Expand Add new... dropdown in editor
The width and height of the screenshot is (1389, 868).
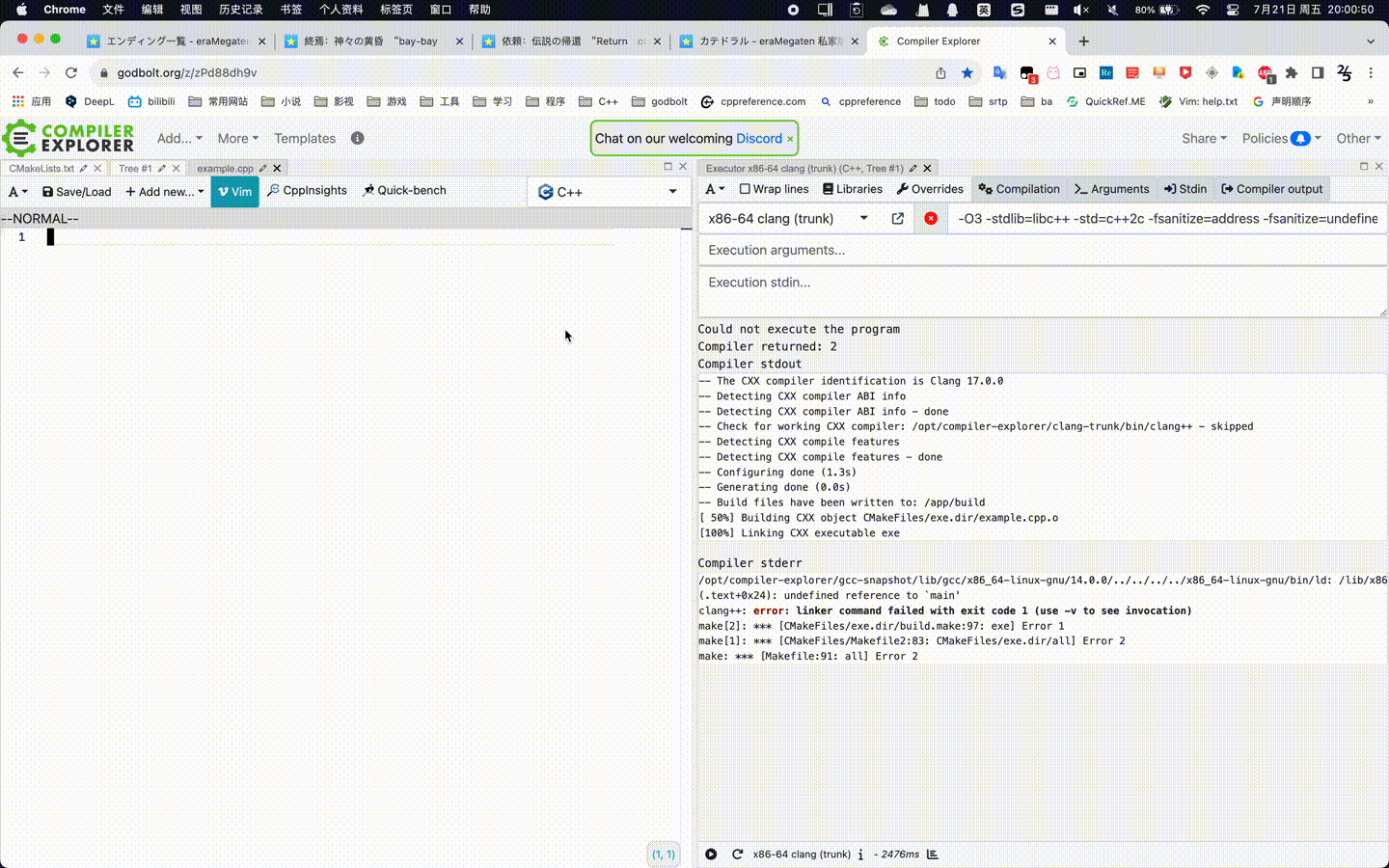coord(164,191)
